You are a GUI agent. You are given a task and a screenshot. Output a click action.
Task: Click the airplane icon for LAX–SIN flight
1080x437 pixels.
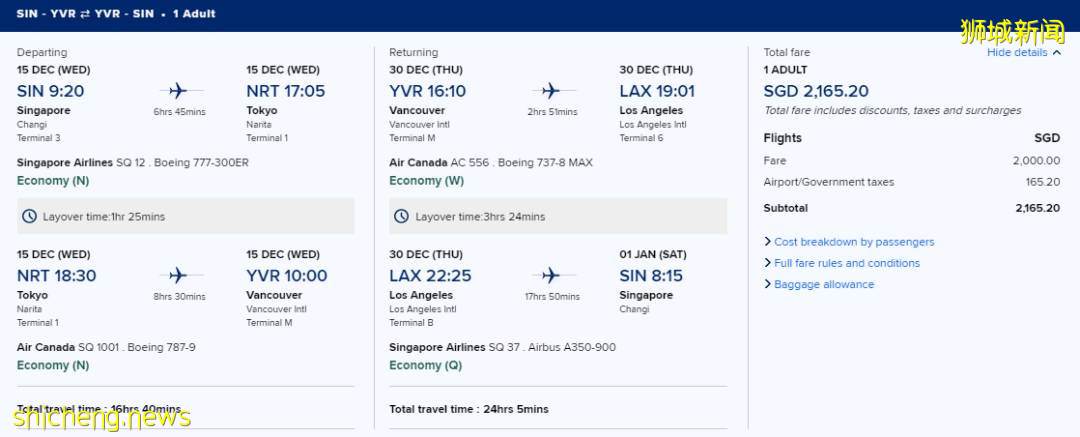552,275
